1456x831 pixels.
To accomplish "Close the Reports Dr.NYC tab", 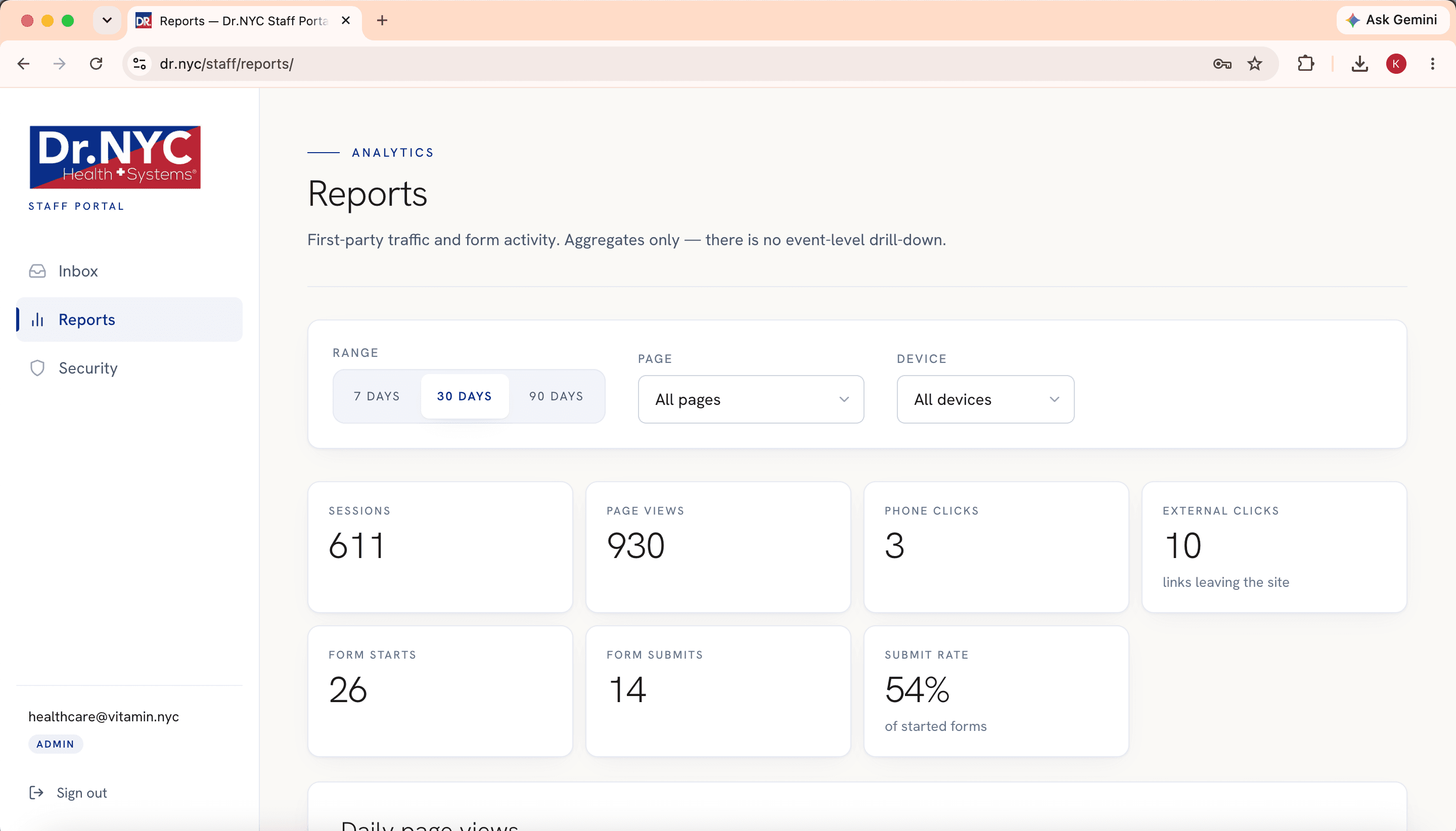I will click(x=346, y=21).
